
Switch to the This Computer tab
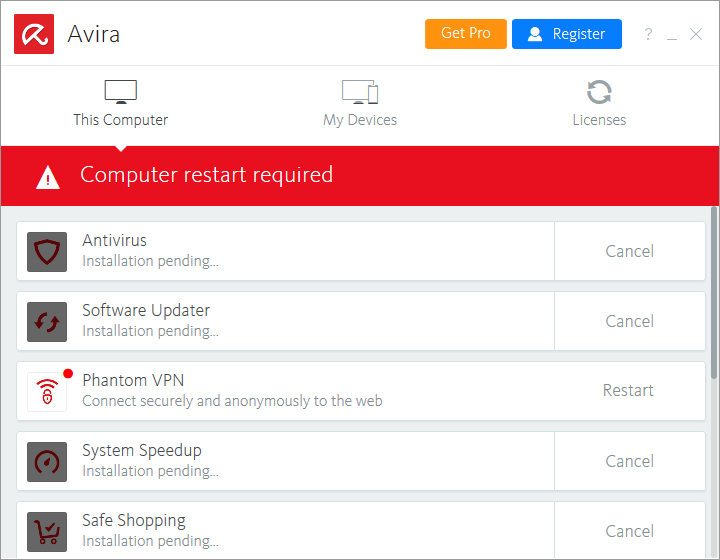(120, 104)
